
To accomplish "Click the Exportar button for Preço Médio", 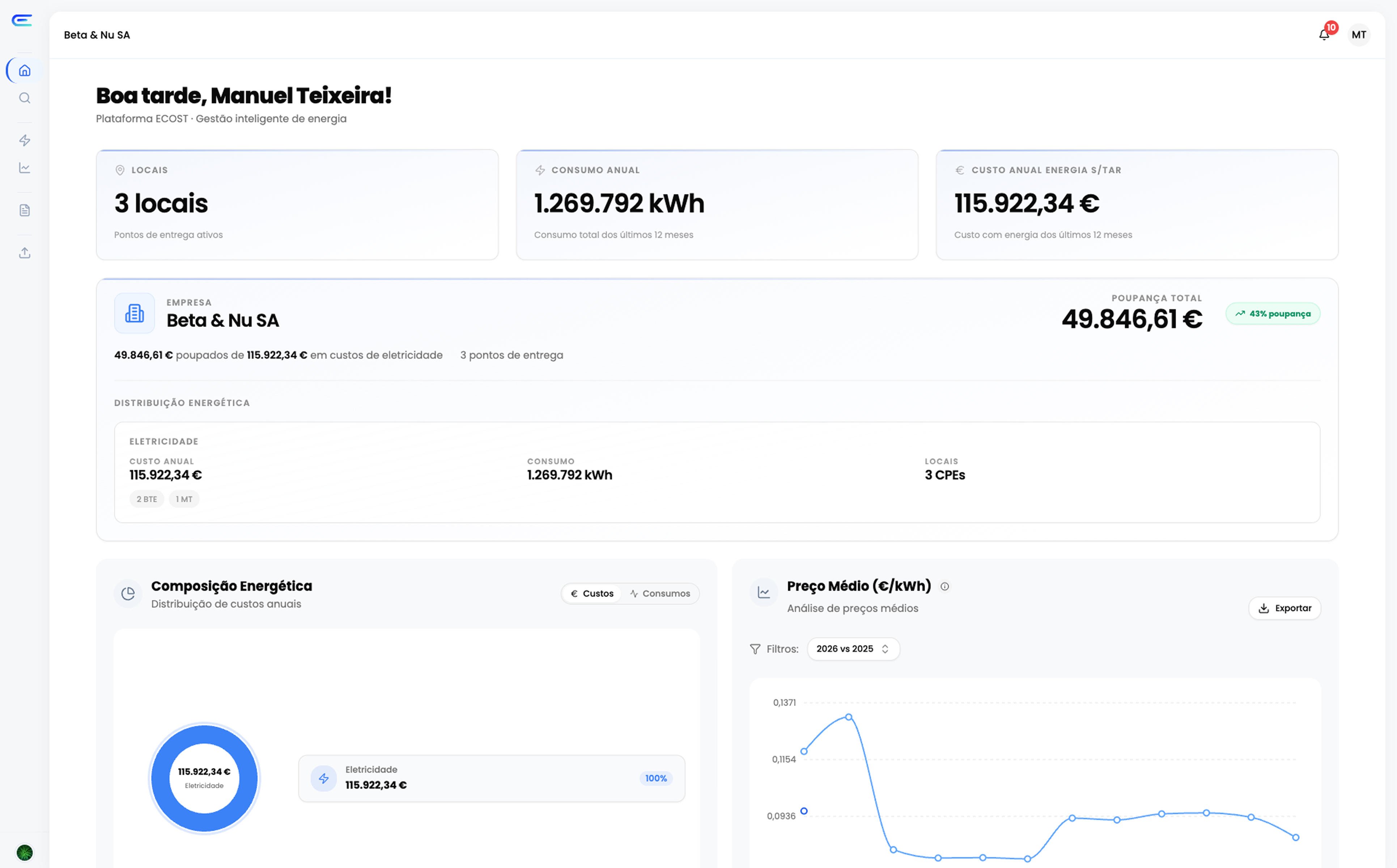I will [1285, 608].
